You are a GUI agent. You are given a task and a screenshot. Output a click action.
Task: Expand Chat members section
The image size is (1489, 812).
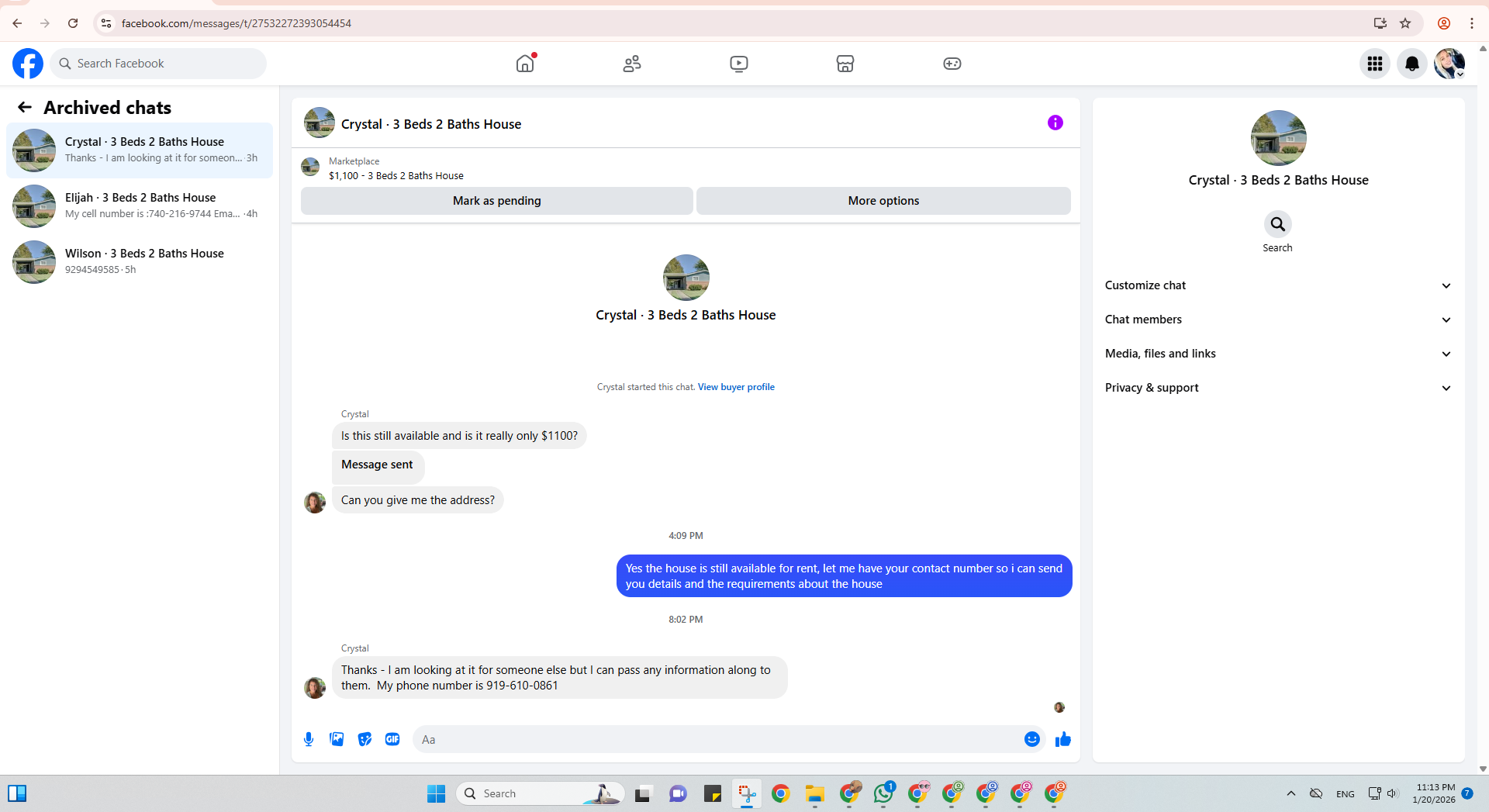[1278, 320]
